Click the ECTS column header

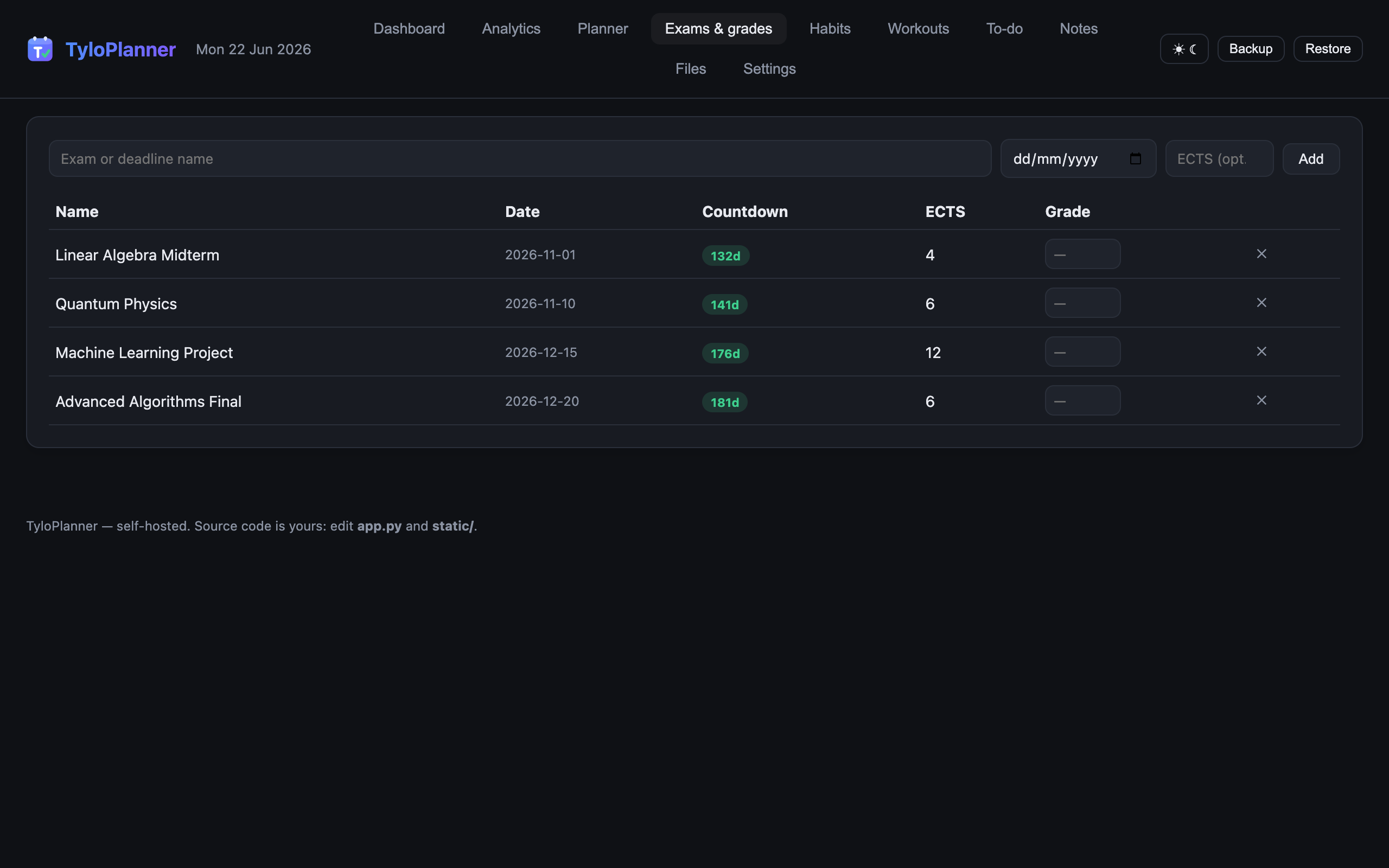[x=945, y=212]
